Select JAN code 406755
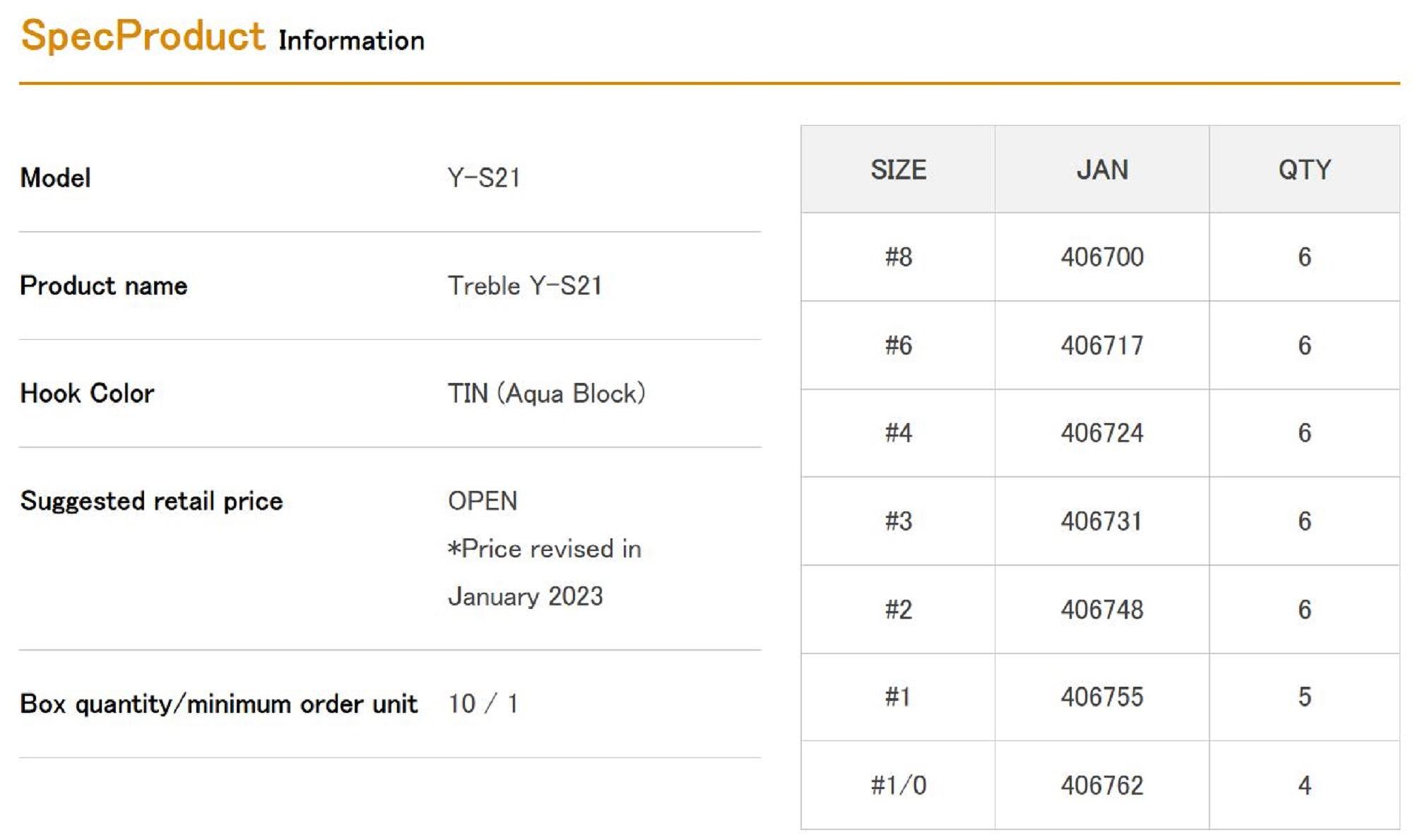Image resolution: width=1413 pixels, height=840 pixels. (1101, 697)
